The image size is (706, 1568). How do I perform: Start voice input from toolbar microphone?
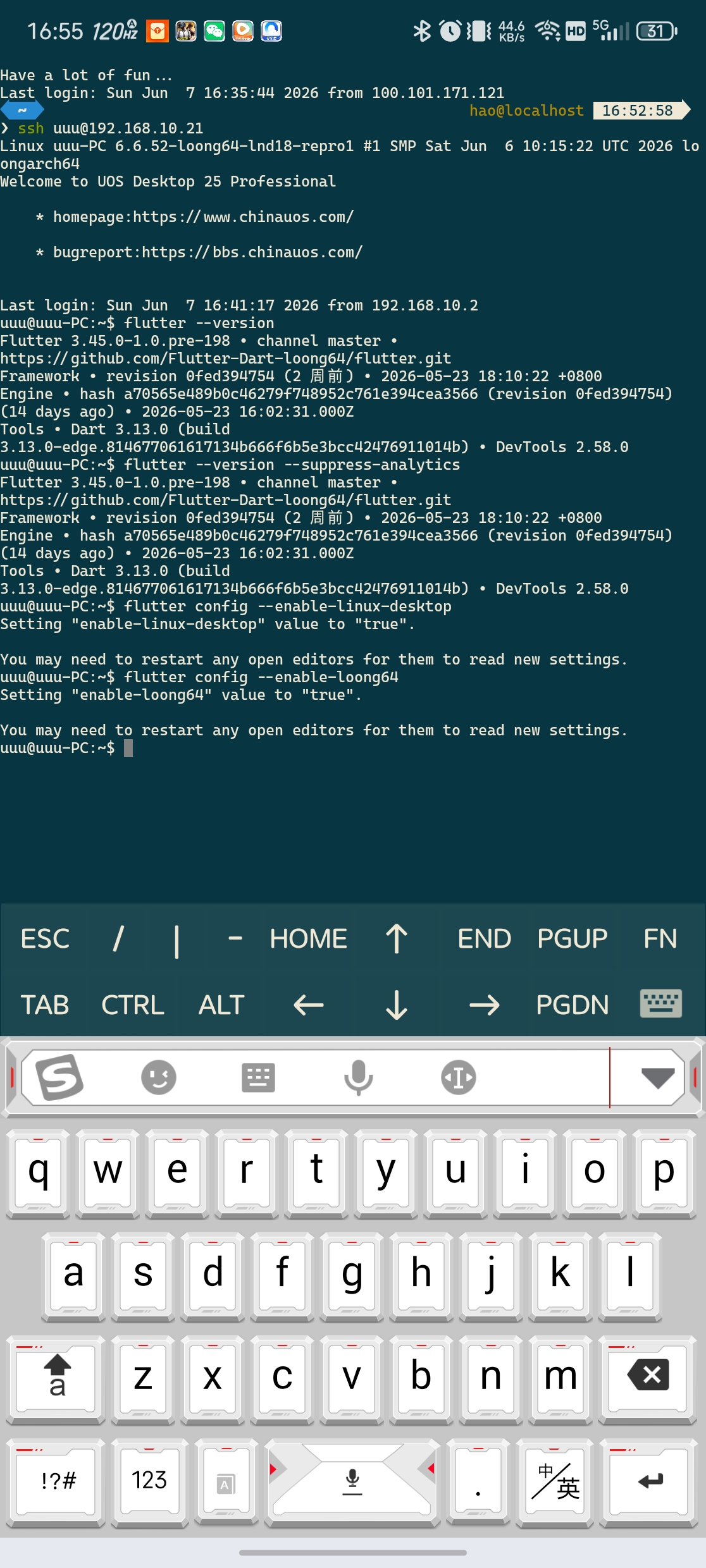point(359,1077)
